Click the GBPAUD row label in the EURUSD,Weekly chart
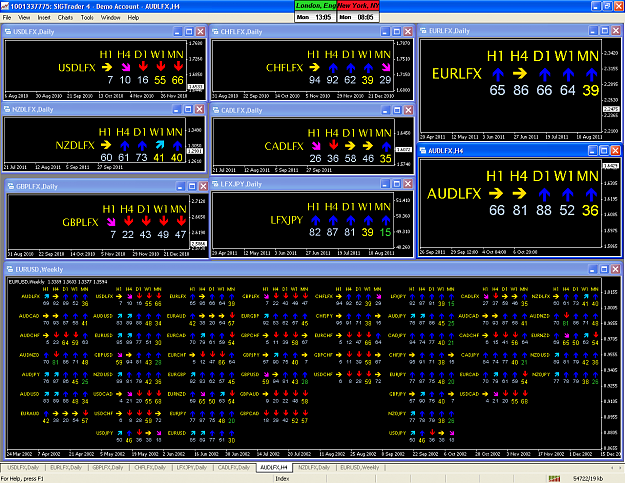Image resolution: width=625 pixels, height=483 pixels. 250,394
